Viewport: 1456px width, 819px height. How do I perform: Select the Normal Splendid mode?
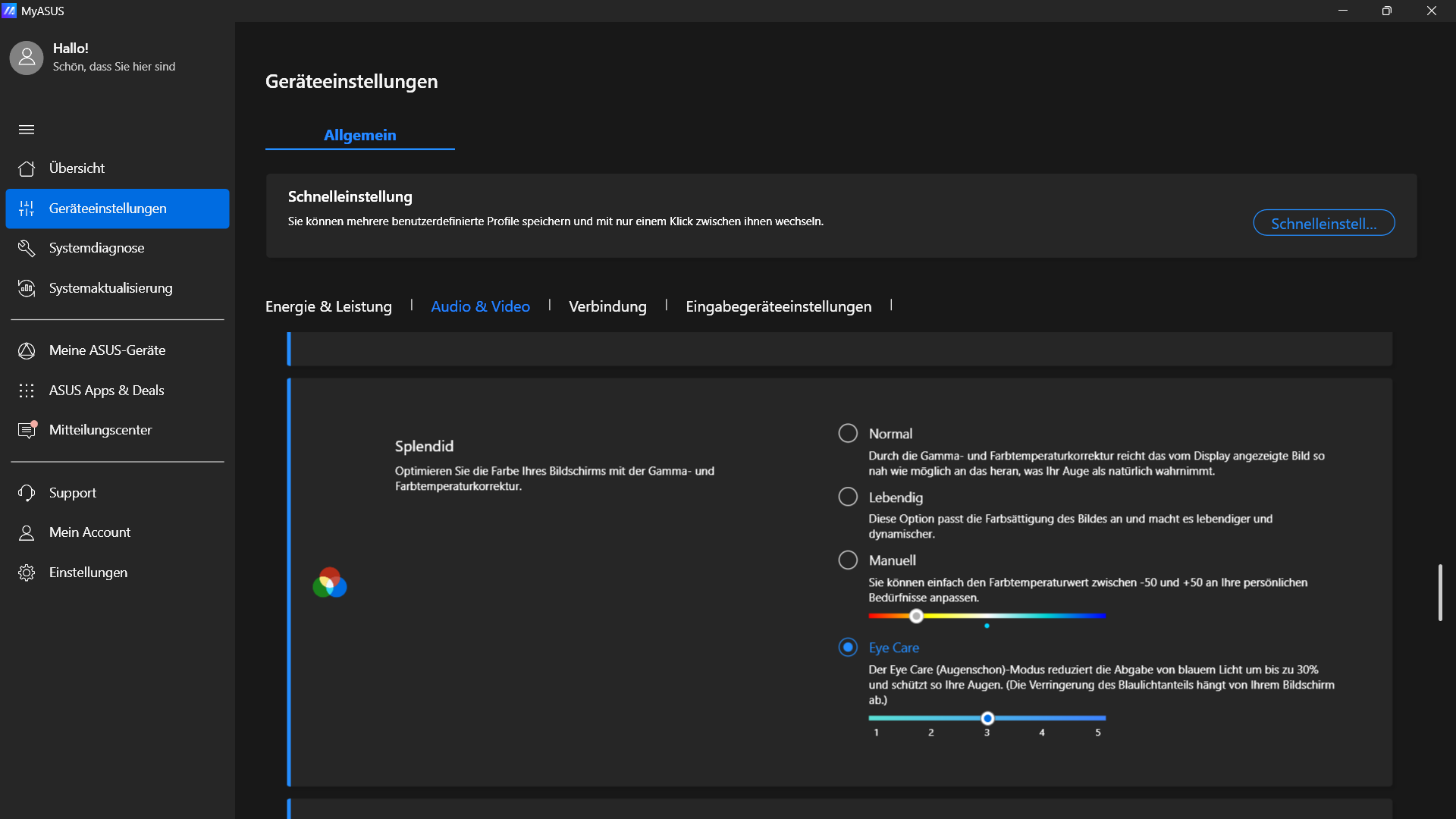coord(848,433)
